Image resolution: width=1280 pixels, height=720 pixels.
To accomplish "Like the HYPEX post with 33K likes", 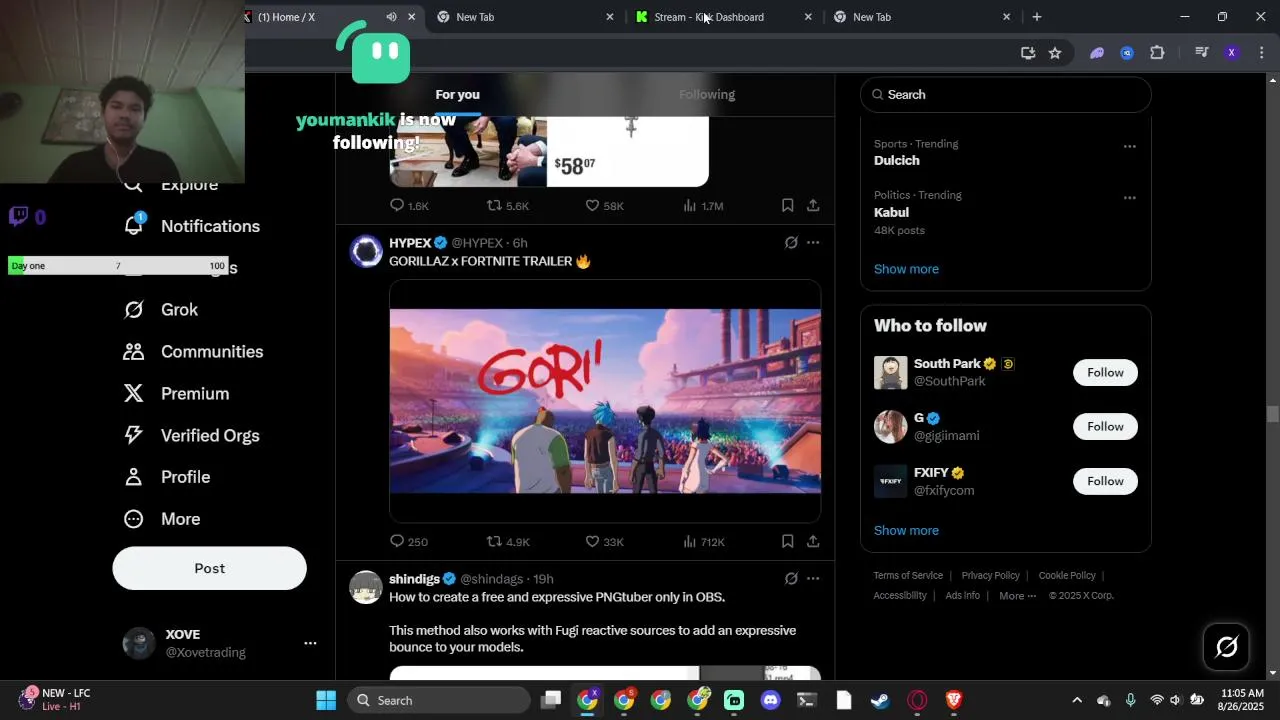I will [592, 541].
